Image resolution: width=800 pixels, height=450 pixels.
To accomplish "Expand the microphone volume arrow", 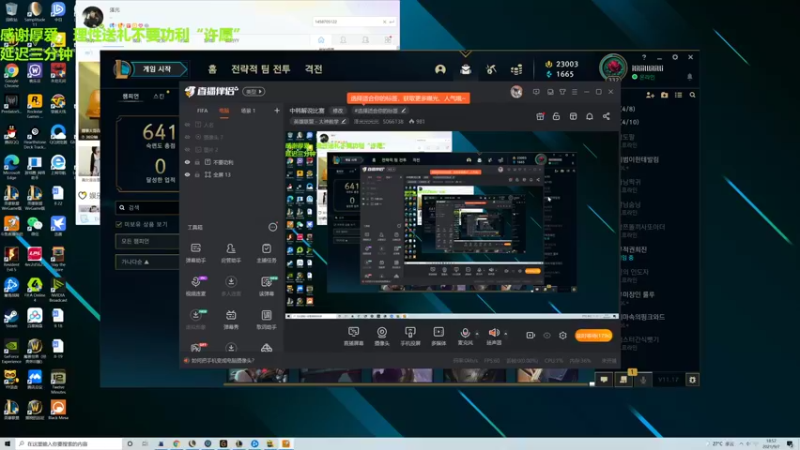I will (477, 334).
